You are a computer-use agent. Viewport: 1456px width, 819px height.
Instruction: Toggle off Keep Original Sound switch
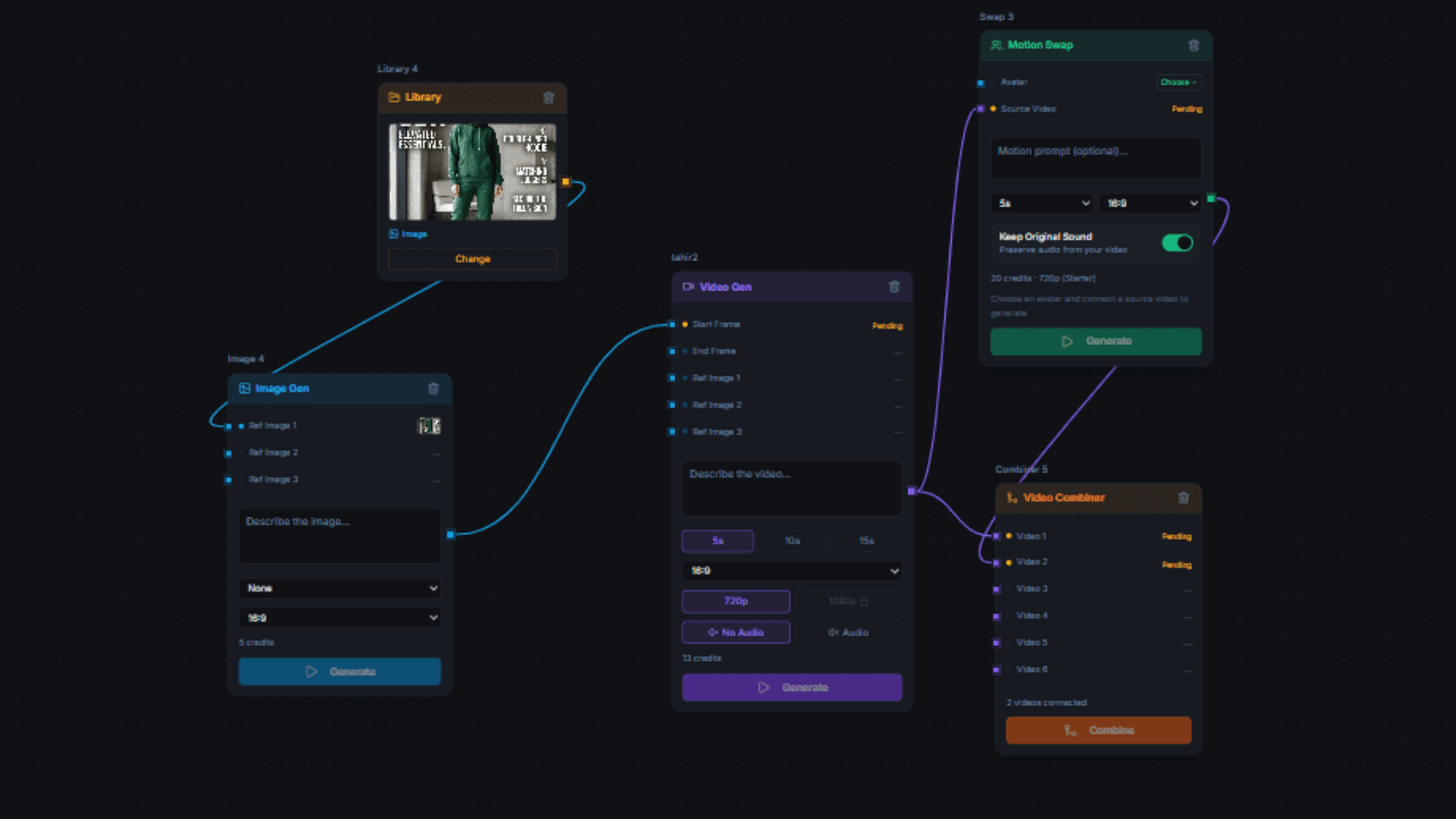pyautogui.click(x=1178, y=243)
